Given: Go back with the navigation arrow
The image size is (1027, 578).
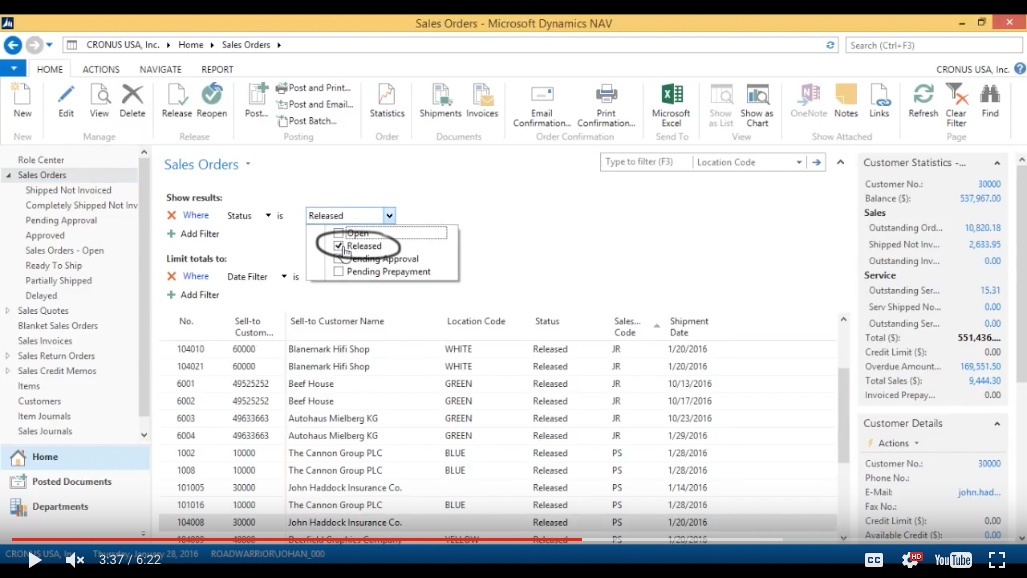Looking at the screenshot, I should [x=12, y=45].
